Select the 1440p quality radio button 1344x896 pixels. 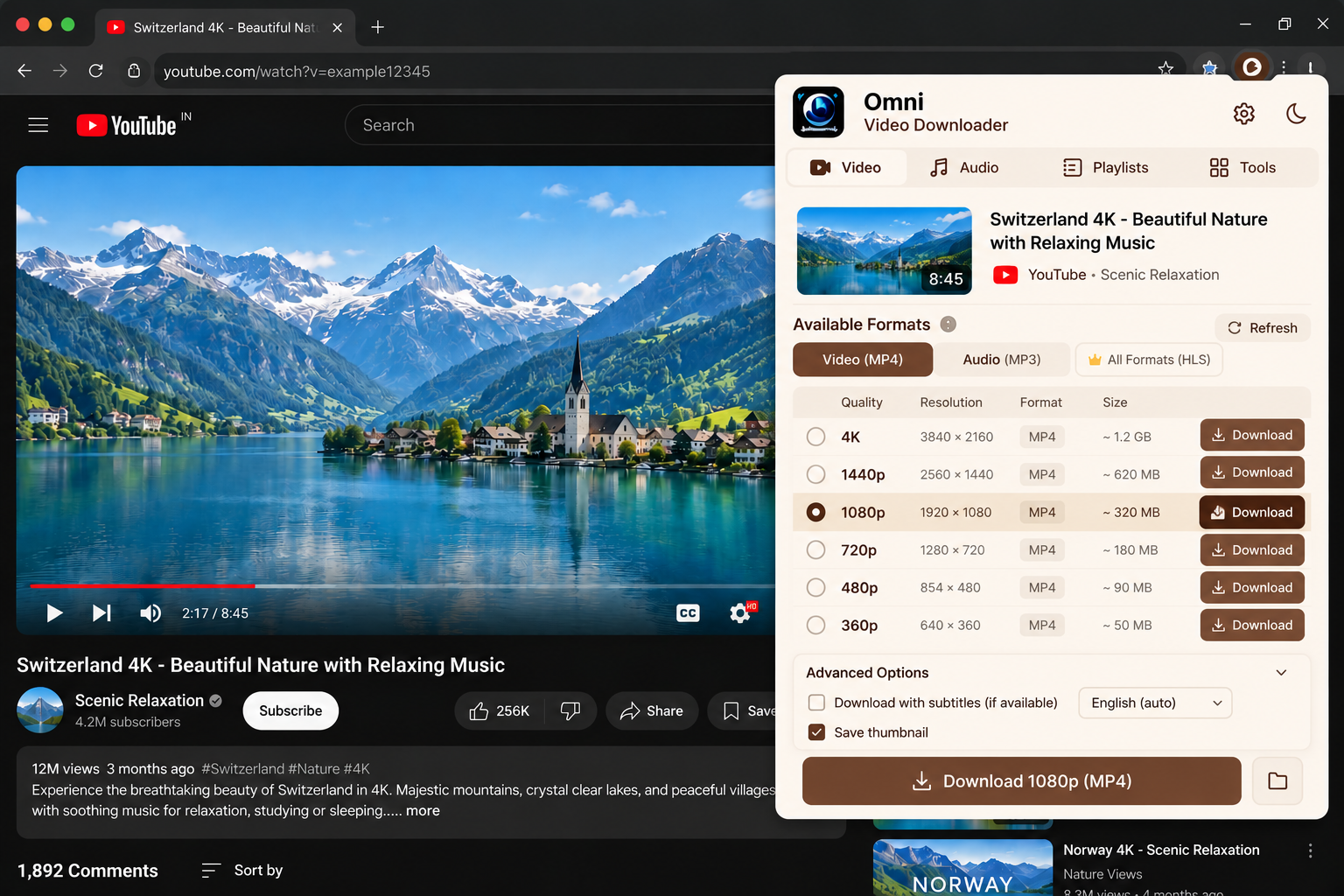[815, 474]
